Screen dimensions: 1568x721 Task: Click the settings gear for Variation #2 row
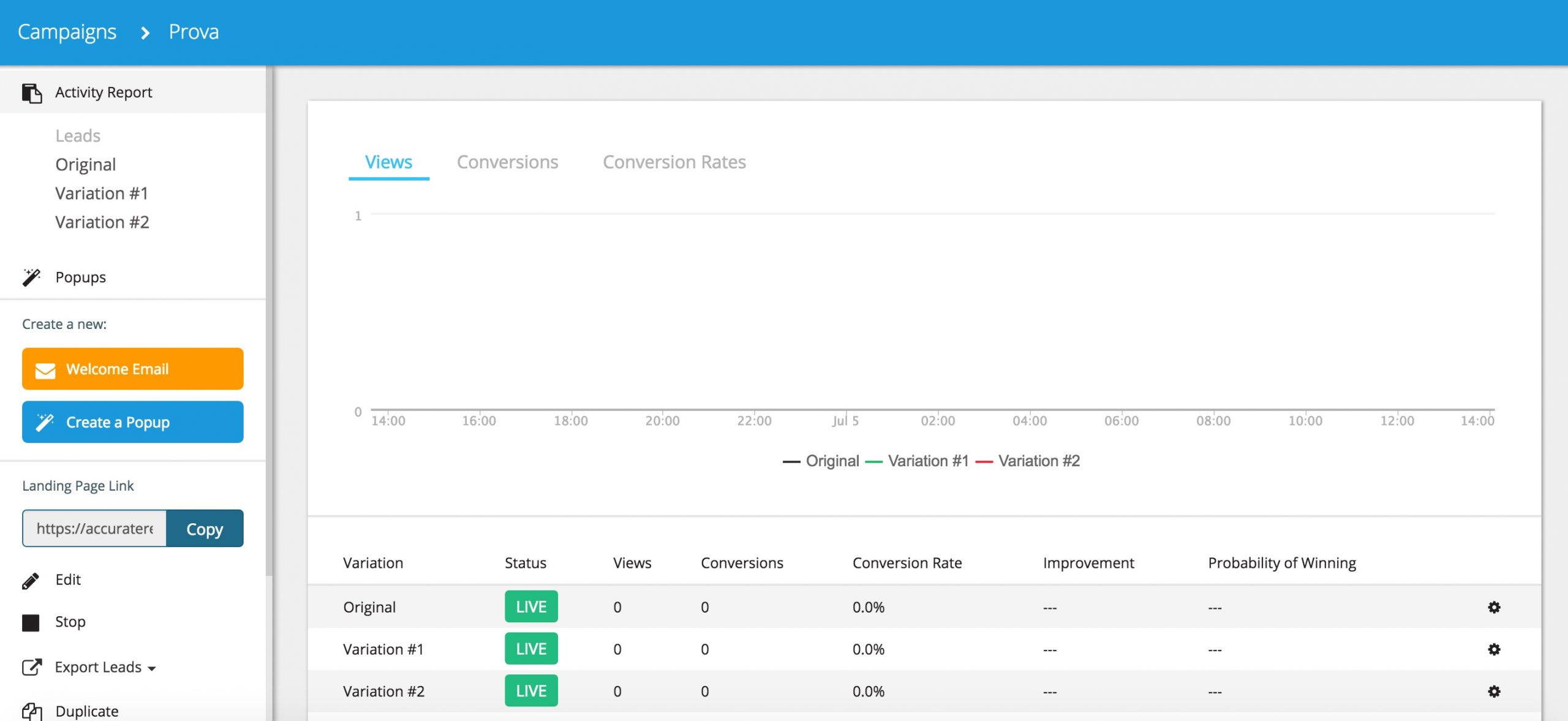pos(1494,691)
